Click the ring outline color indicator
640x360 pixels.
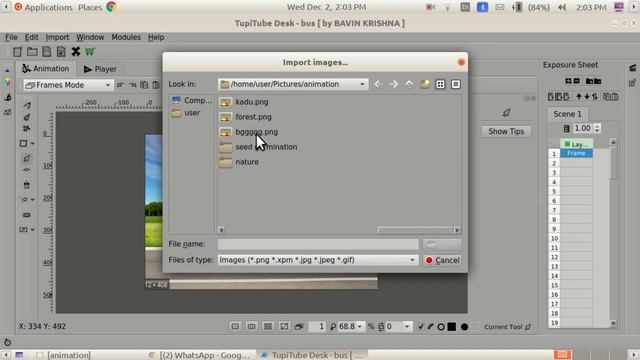pos(441,327)
